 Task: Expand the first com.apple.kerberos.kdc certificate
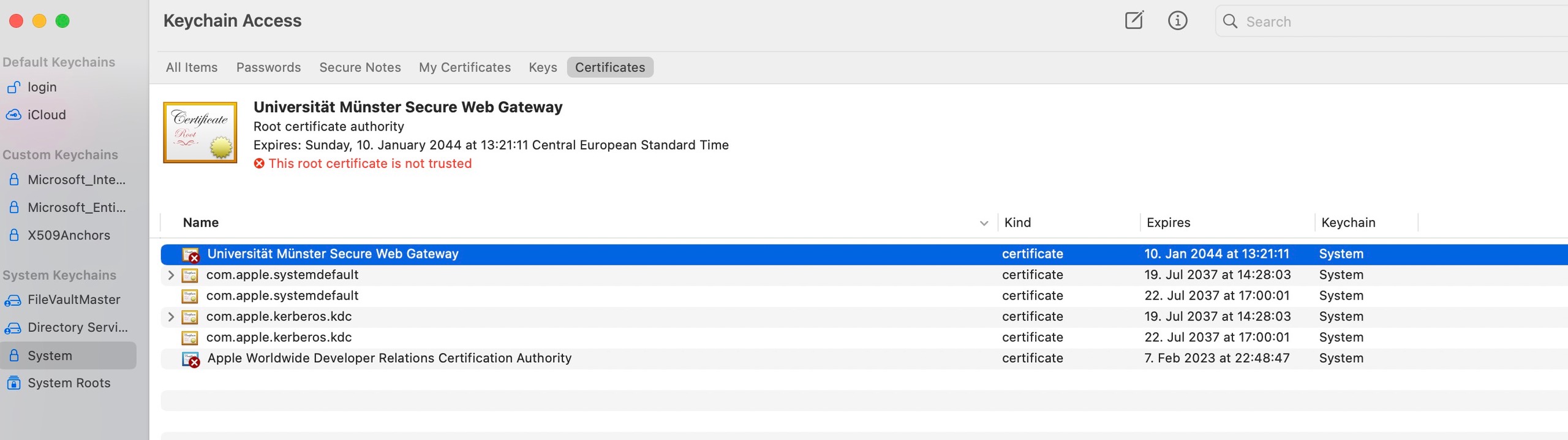171,317
